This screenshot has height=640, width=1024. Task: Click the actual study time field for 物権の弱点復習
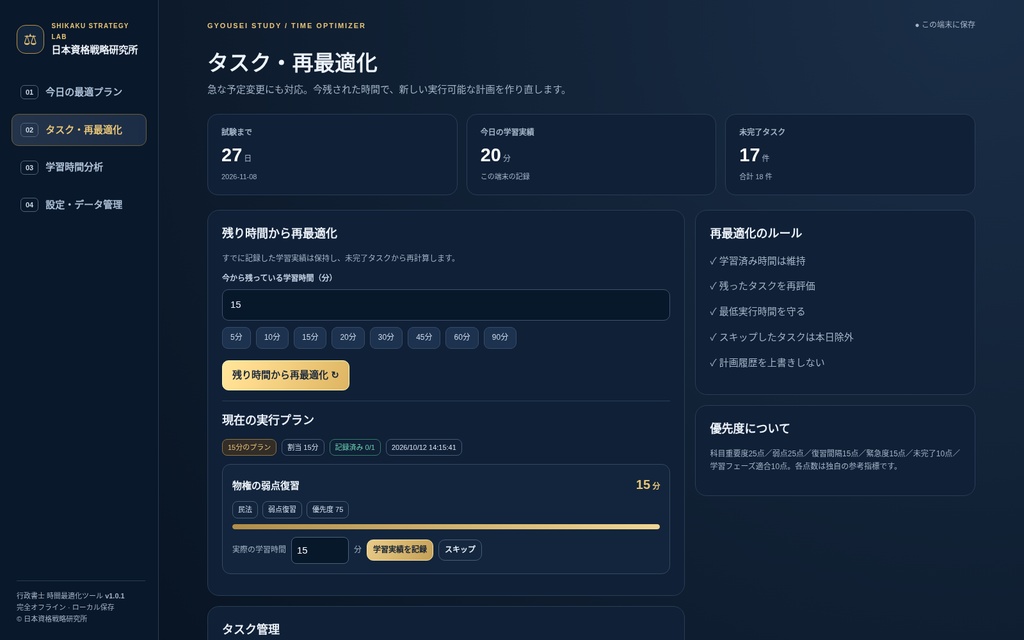[x=319, y=551]
